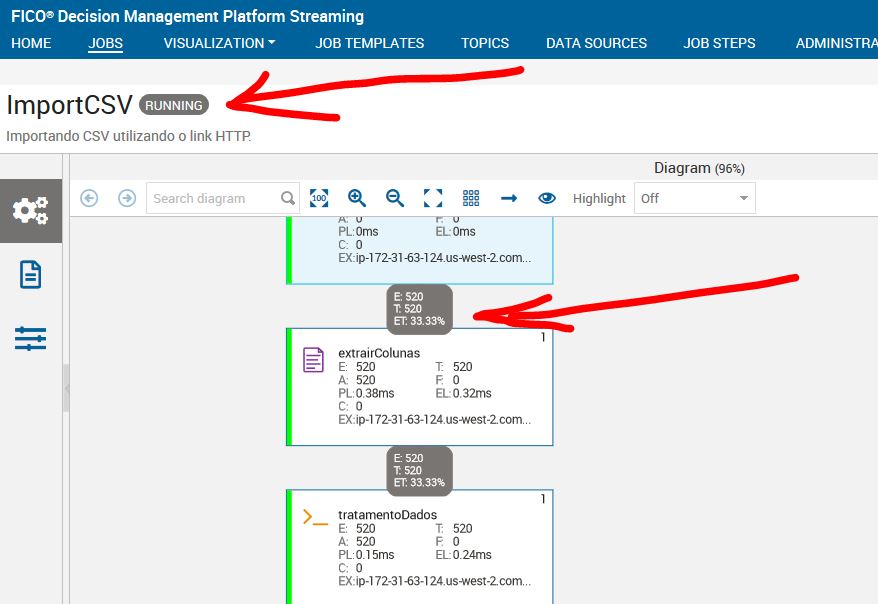Switch to the JOBS tab

pos(105,43)
